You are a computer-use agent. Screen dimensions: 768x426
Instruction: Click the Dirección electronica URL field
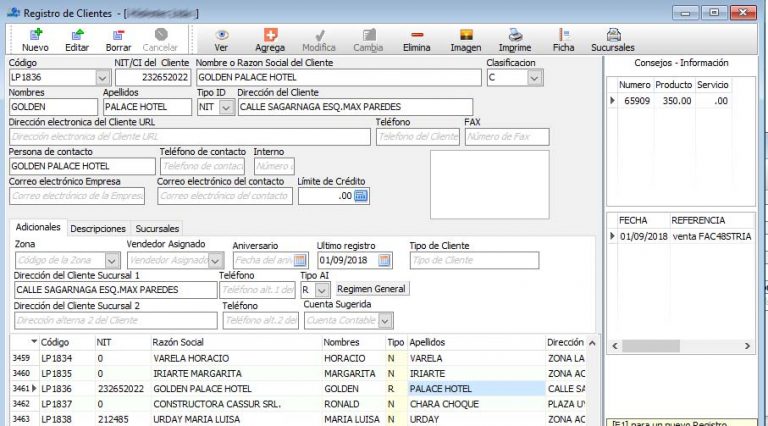pos(190,137)
